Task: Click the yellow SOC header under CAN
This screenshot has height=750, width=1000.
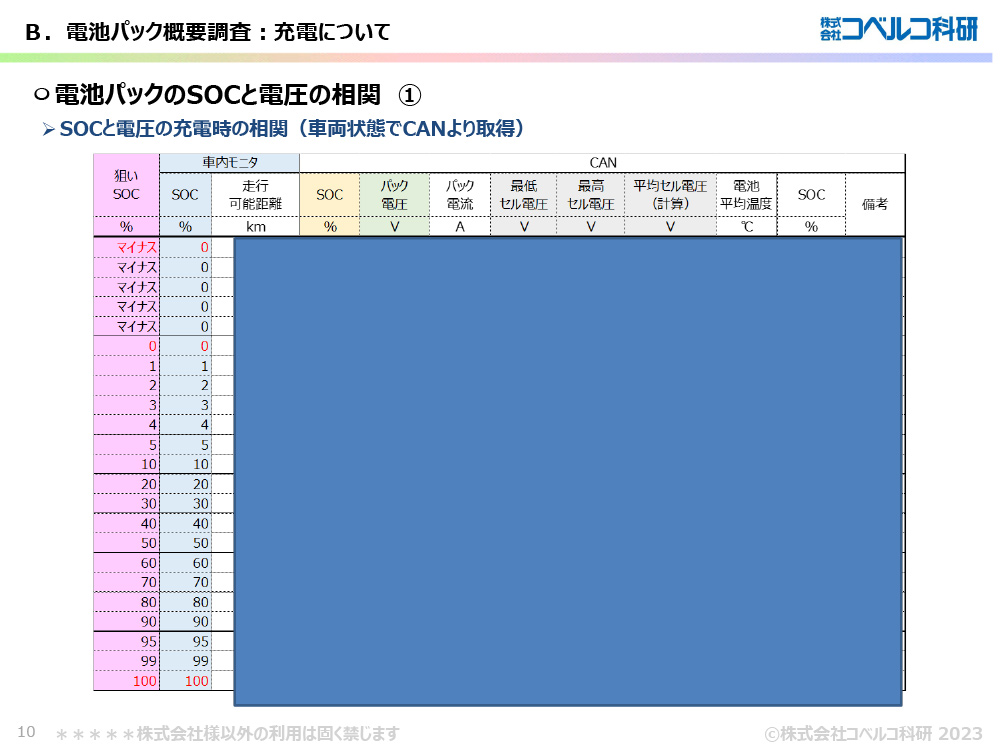Action: 330,195
